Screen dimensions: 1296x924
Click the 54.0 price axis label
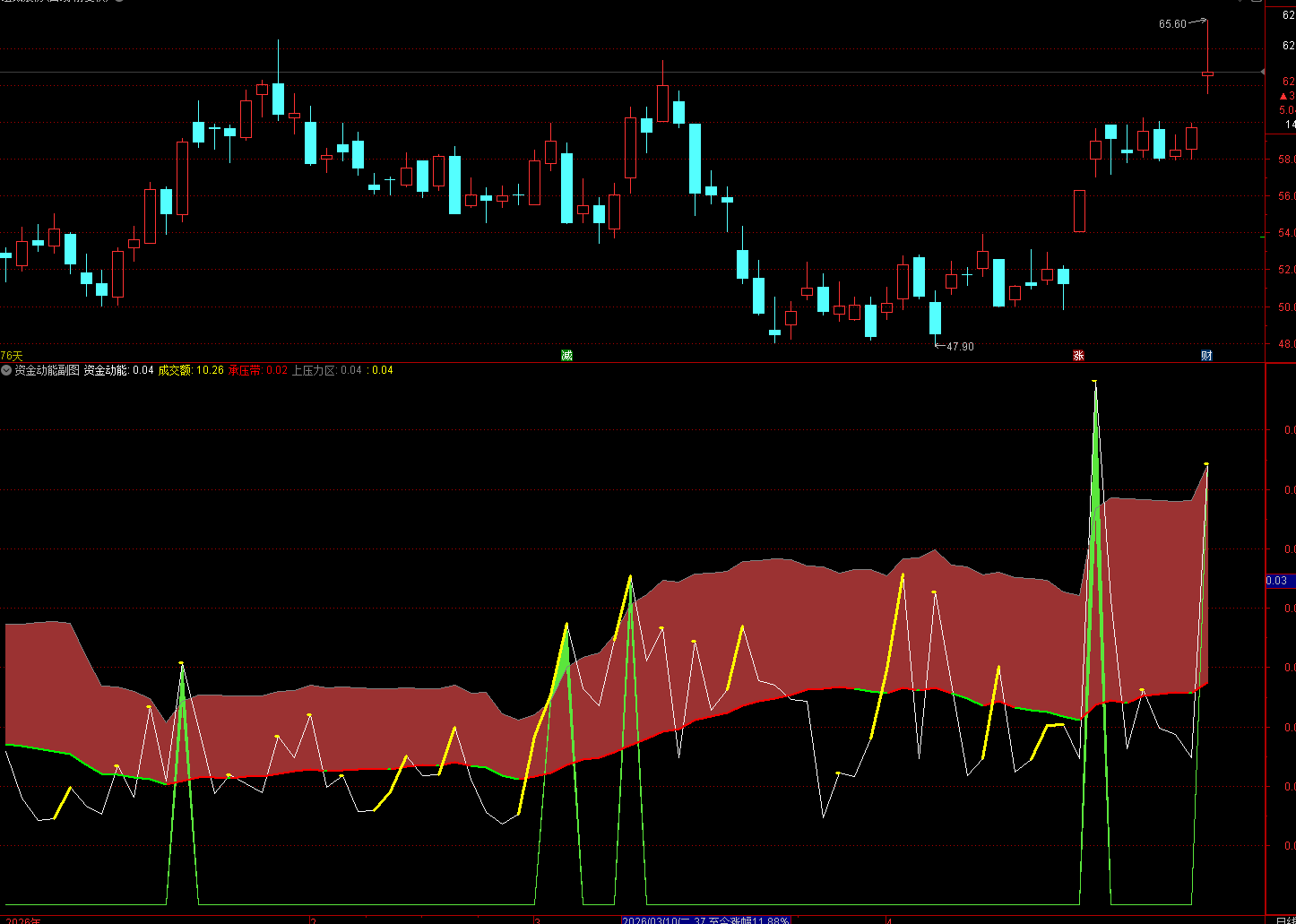[x=1286, y=233]
